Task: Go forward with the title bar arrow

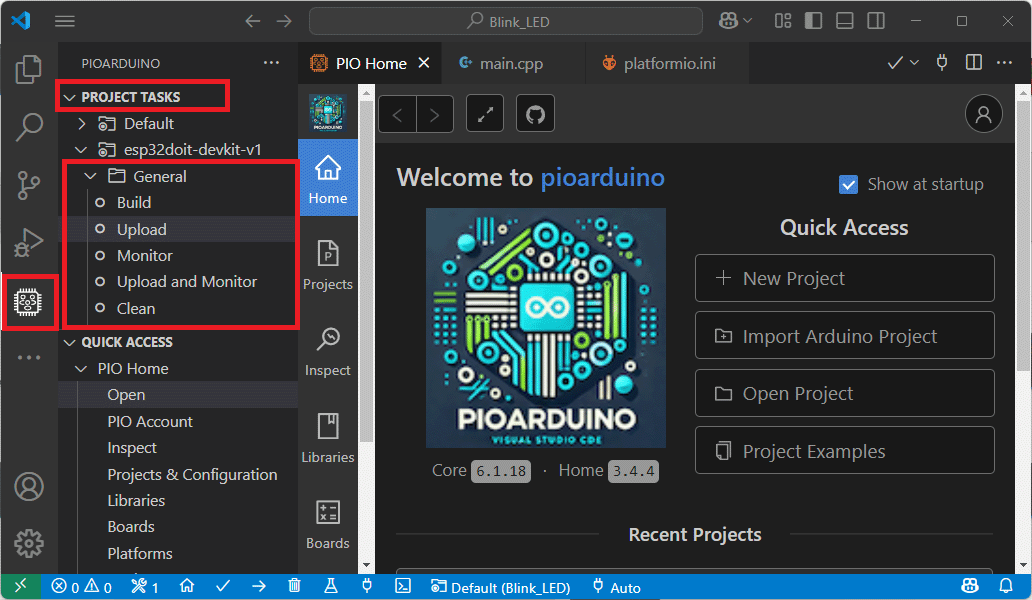Action: point(284,21)
